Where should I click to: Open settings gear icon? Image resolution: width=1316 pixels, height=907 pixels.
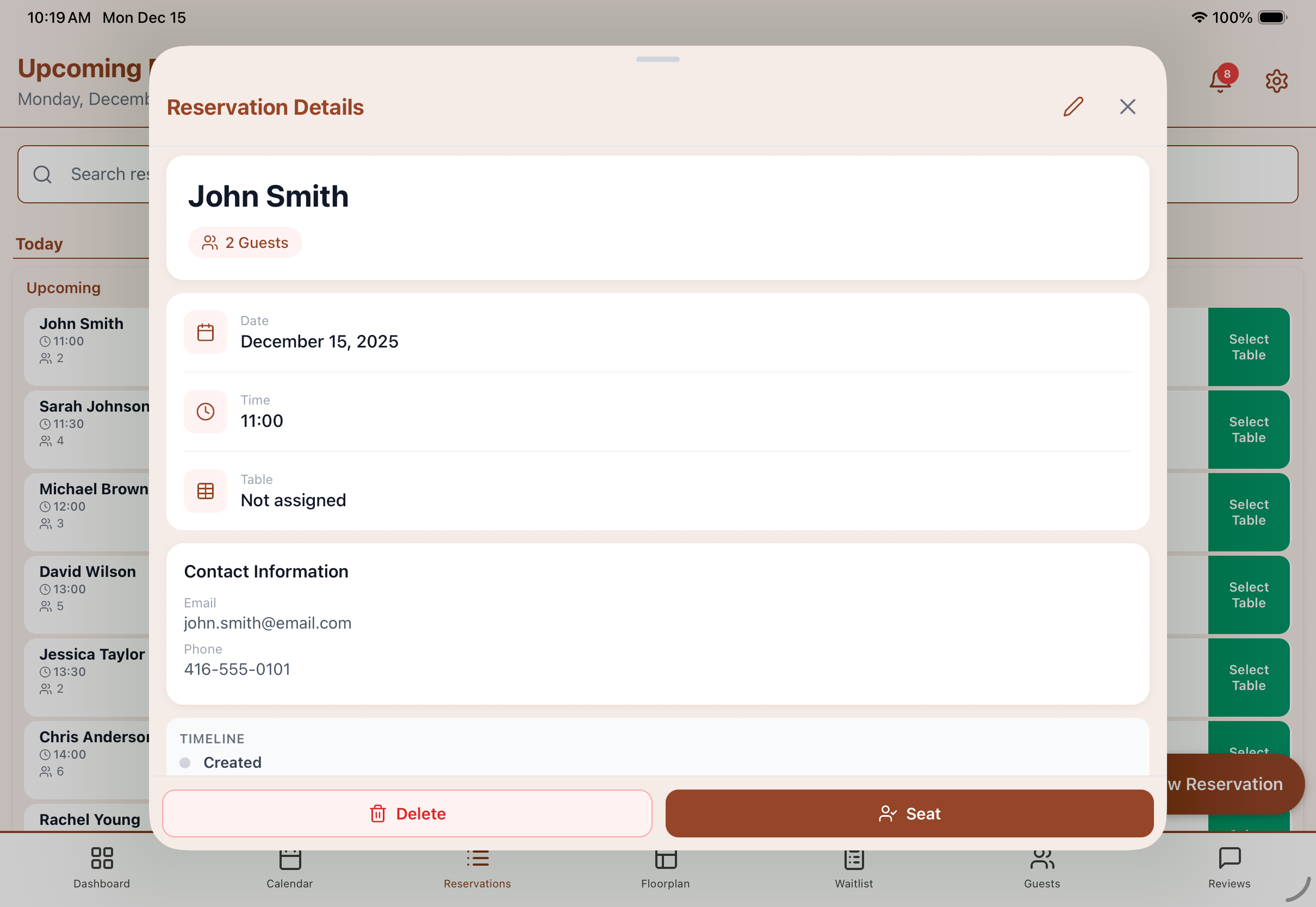pos(1276,81)
